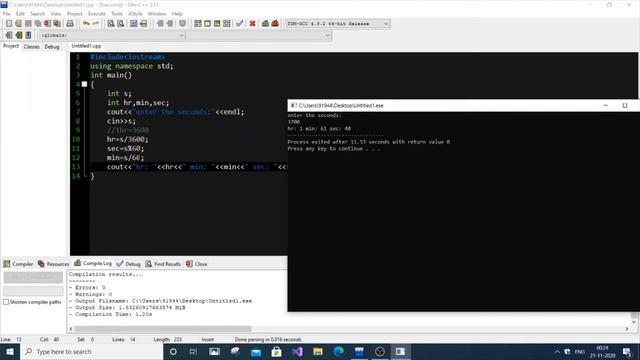The image size is (640, 360).
Task: Collapse the code fold at line 4
Action: point(84,84)
